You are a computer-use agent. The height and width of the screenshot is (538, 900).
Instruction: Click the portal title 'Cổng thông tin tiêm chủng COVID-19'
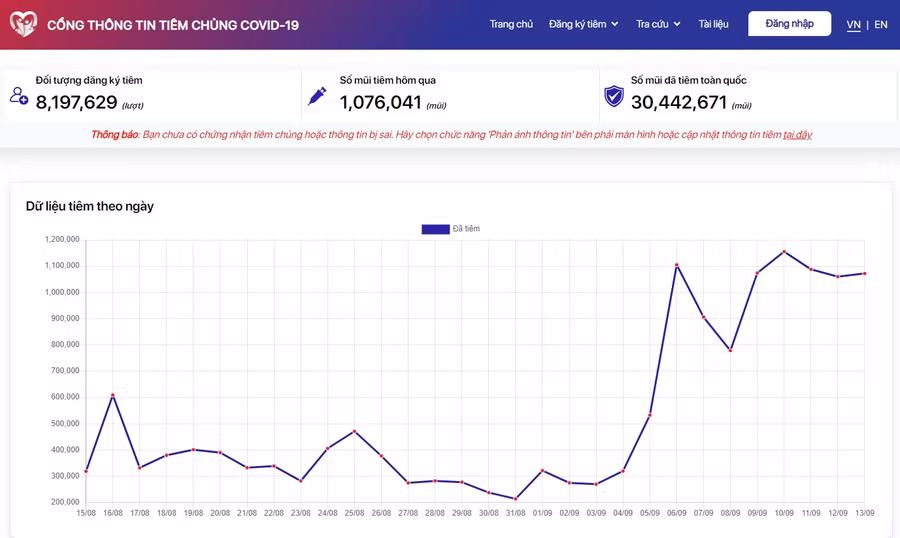(173, 25)
